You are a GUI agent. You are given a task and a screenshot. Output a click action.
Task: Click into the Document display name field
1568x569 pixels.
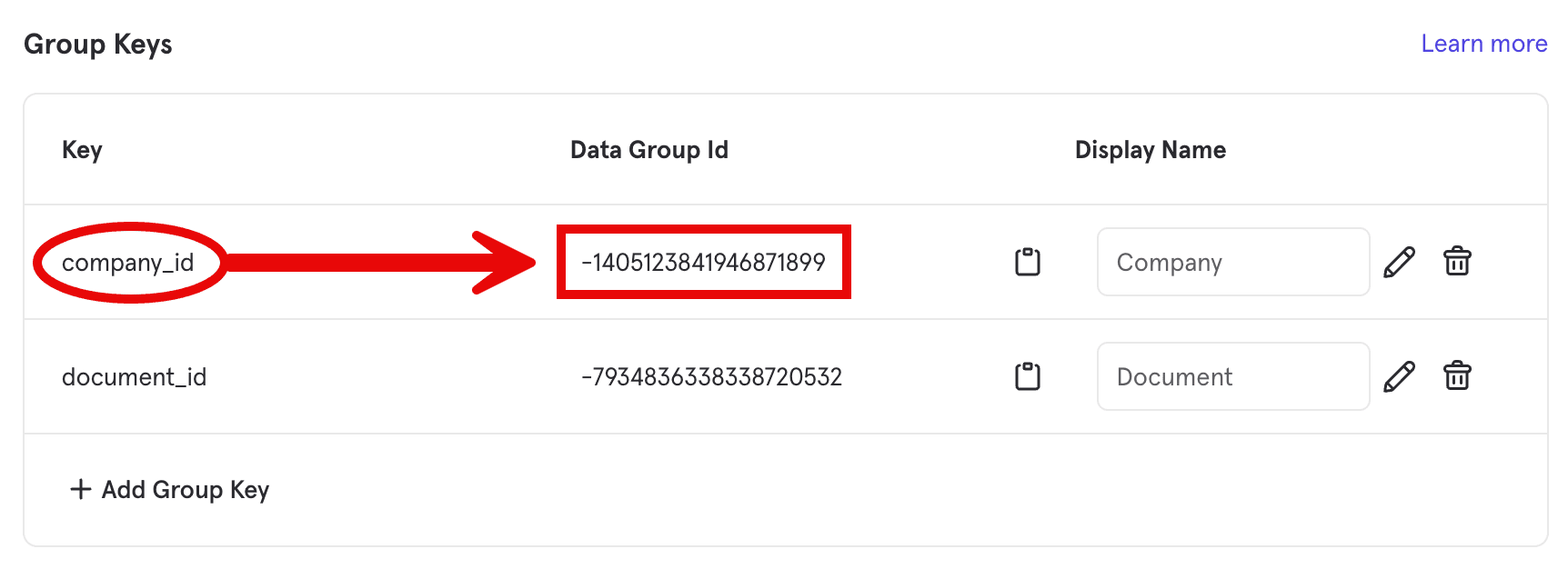point(1232,376)
